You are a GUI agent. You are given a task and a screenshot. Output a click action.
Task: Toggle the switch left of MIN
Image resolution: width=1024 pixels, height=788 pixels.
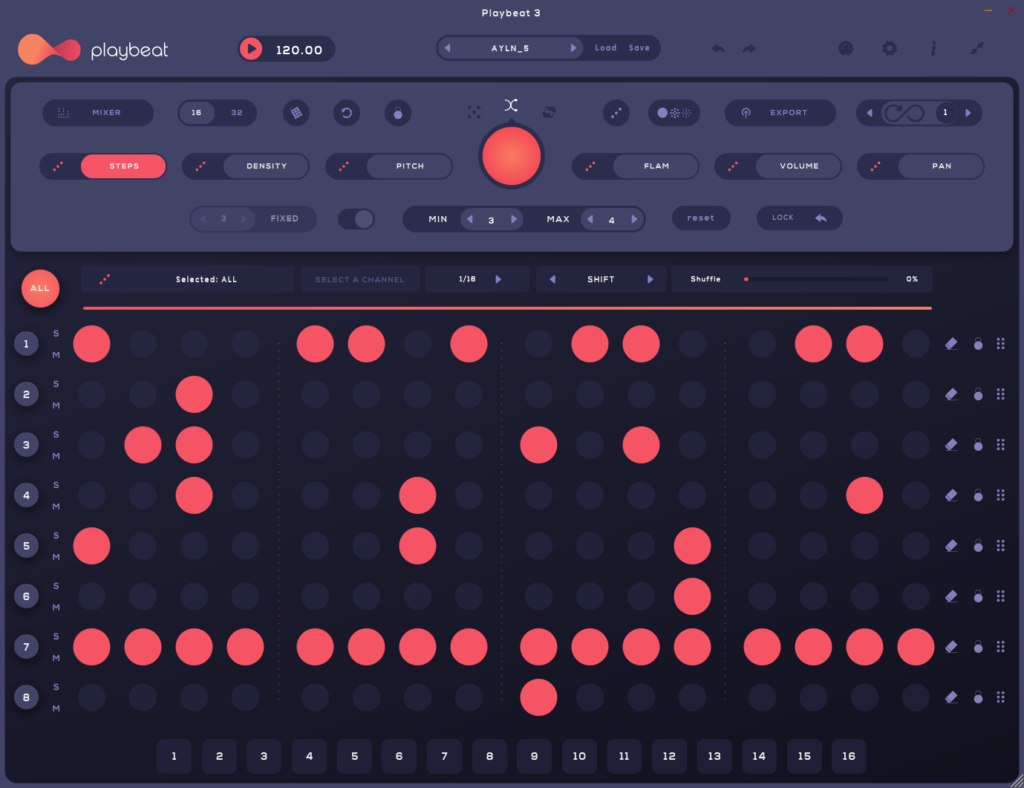[x=357, y=219]
